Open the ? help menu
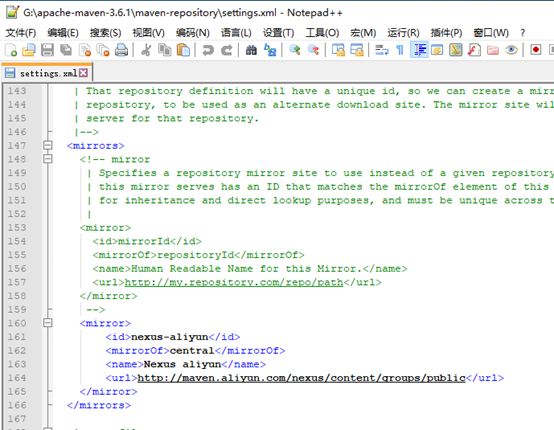 pyautogui.click(x=523, y=33)
